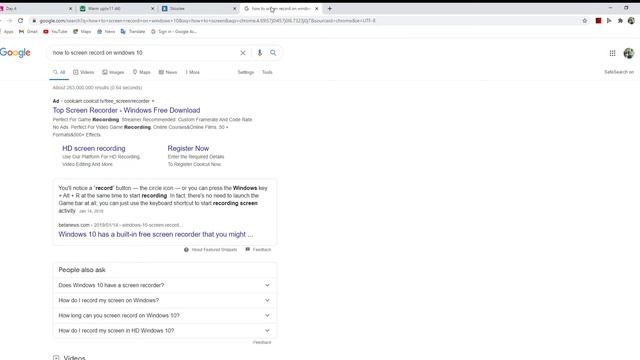The height and width of the screenshot is (360, 640).
Task: Open the SafeSearch on setting
Action: (x=619, y=72)
